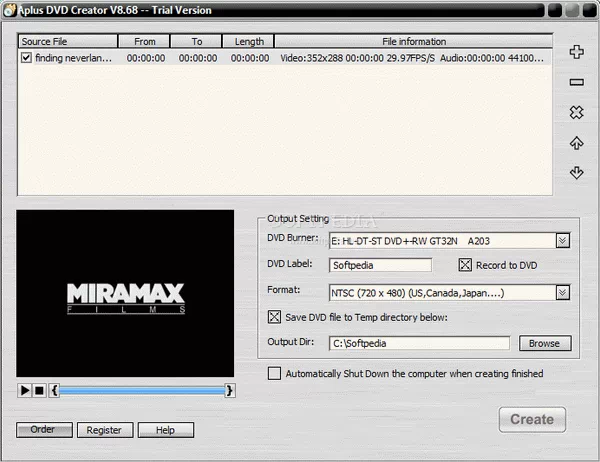Viewport: 600px width, 462px height.
Task: Click the From column header
Action: 144,41
